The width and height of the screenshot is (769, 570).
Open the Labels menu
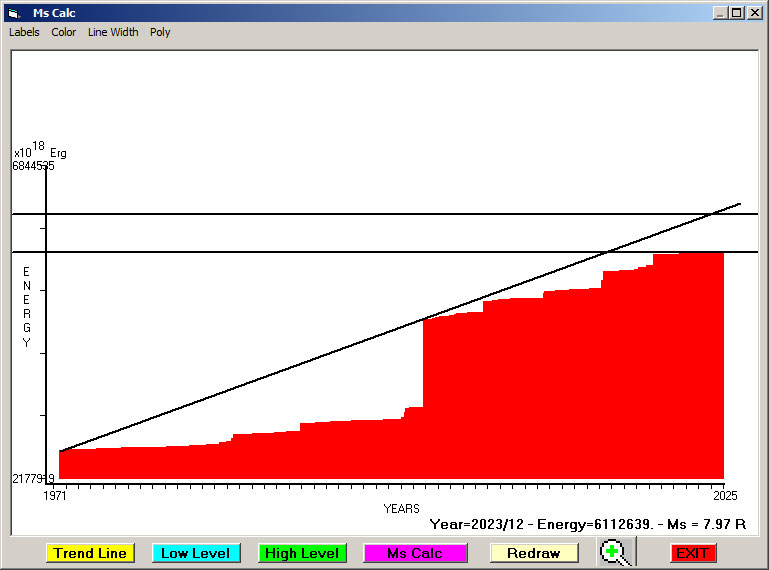tap(24, 32)
